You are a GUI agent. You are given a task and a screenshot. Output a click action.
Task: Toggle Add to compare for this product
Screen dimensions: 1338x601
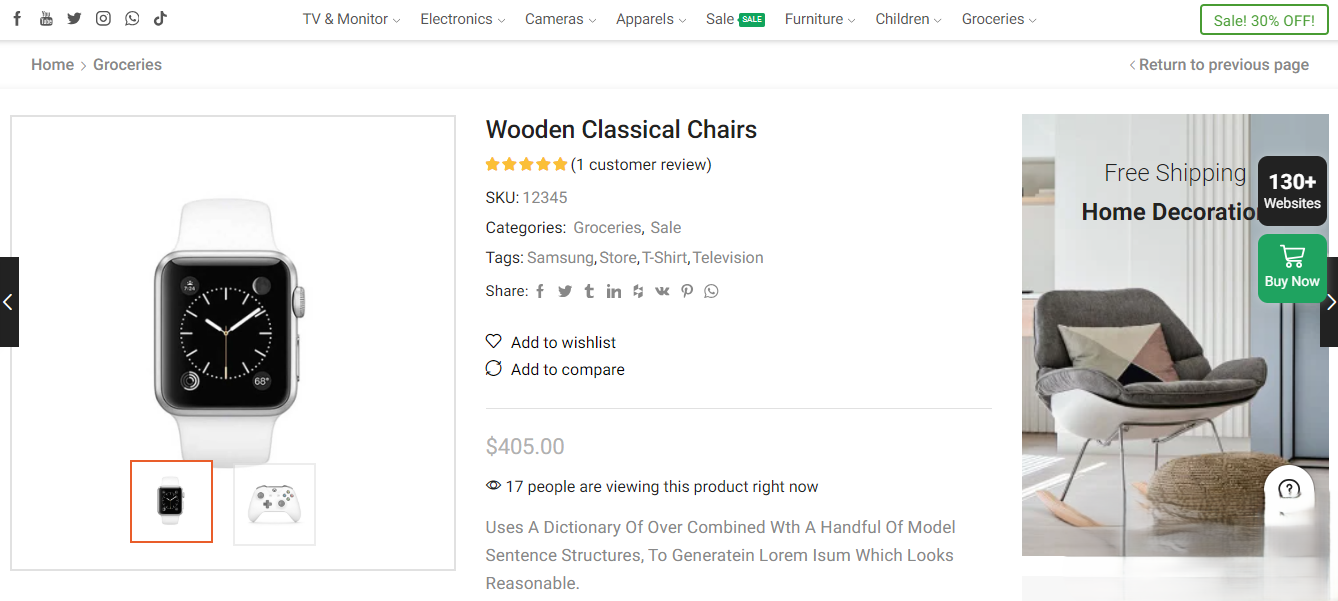point(555,369)
